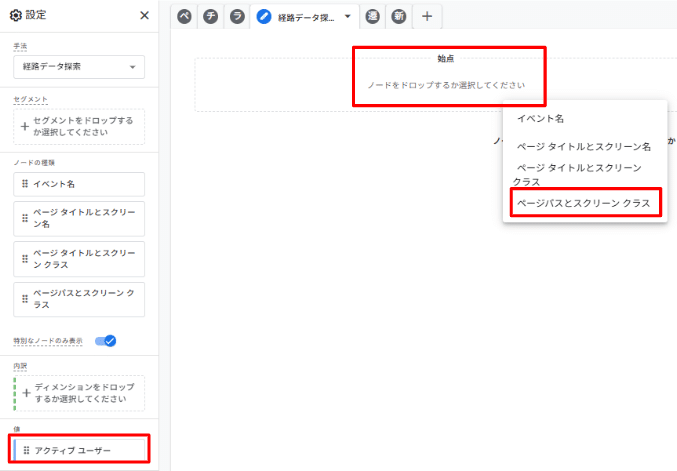Viewport: 677px width, 471px height.
Task: Switch to the チ tab
Action: [210, 16]
